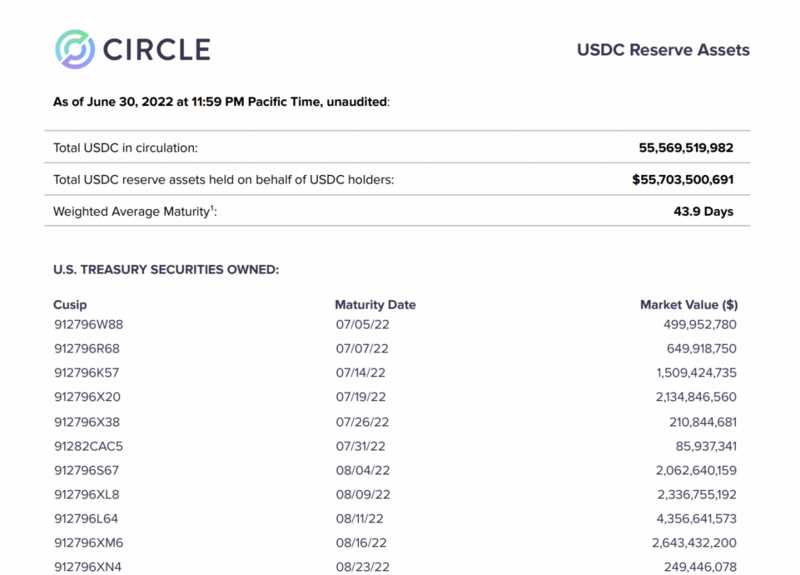Click the U.S. Treasury Securities Owned heading

pyautogui.click(x=165, y=270)
